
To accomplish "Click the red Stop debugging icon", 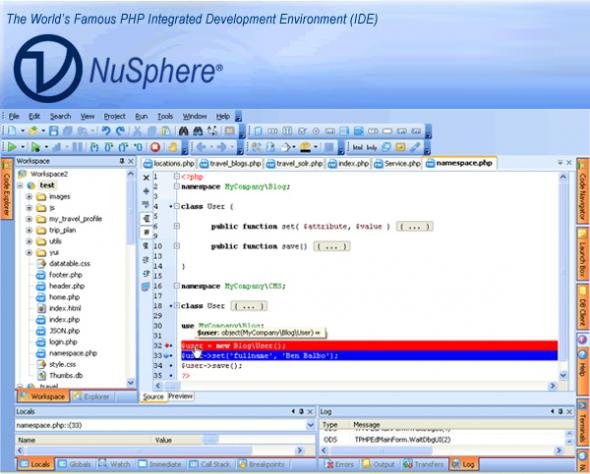I will point(155,147).
